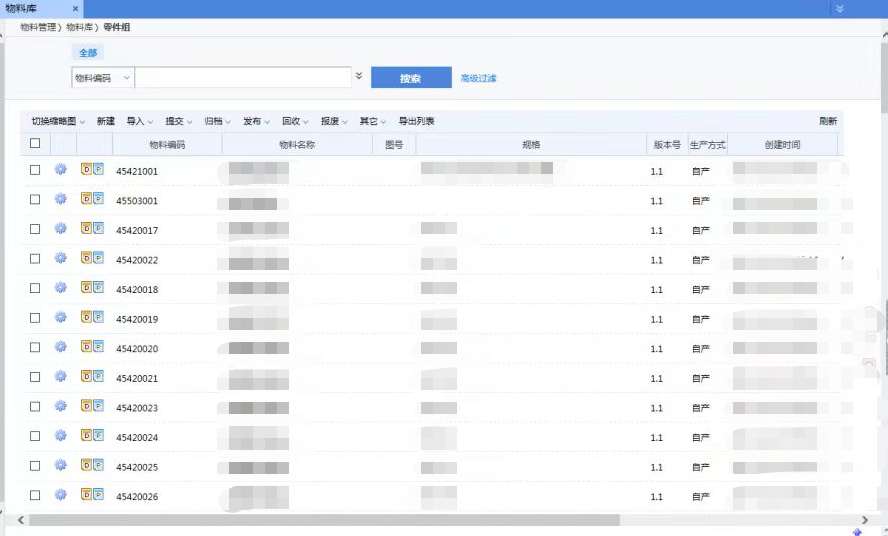Open the 物料编码 search field dropdown

tap(102, 78)
